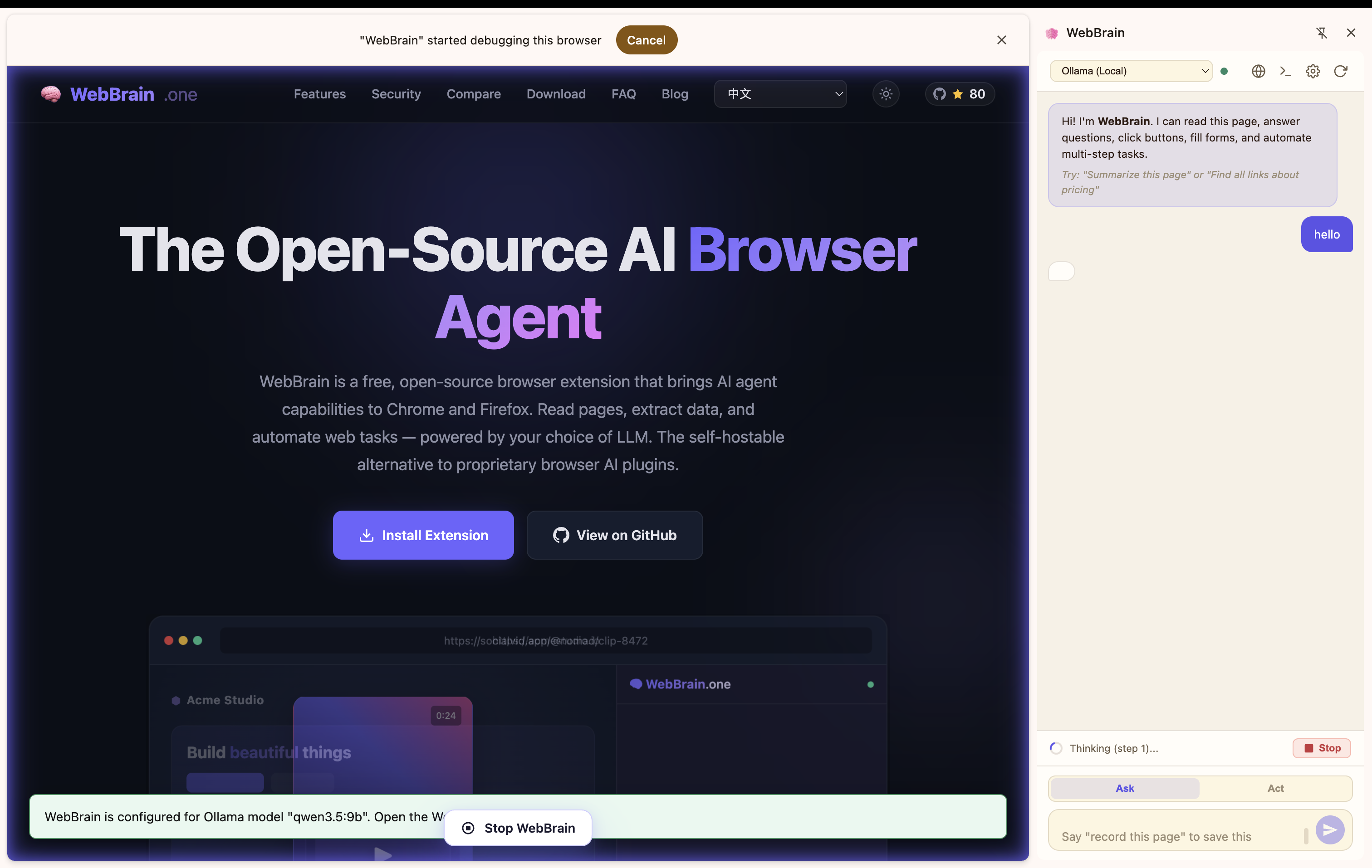Image resolution: width=1372 pixels, height=868 pixels.
Task: Switch to Act mode
Action: pos(1275,788)
